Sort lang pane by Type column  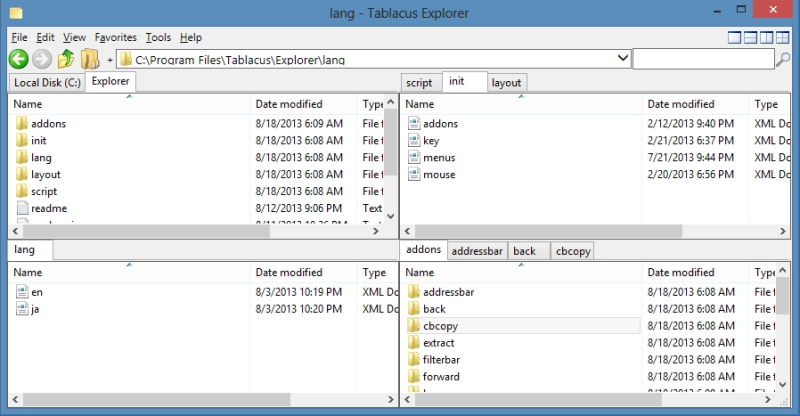pyautogui.click(x=377, y=273)
